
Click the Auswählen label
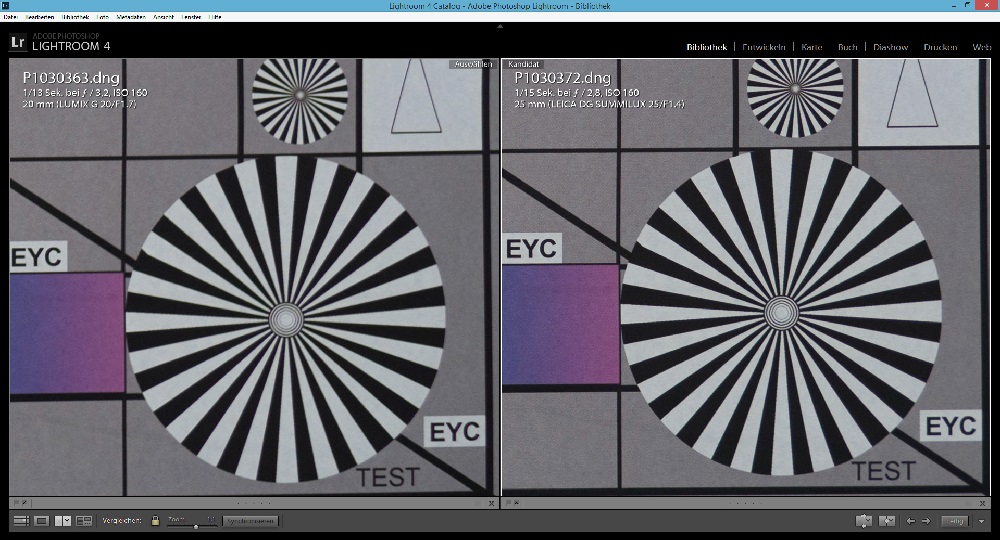click(x=473, y=64)
